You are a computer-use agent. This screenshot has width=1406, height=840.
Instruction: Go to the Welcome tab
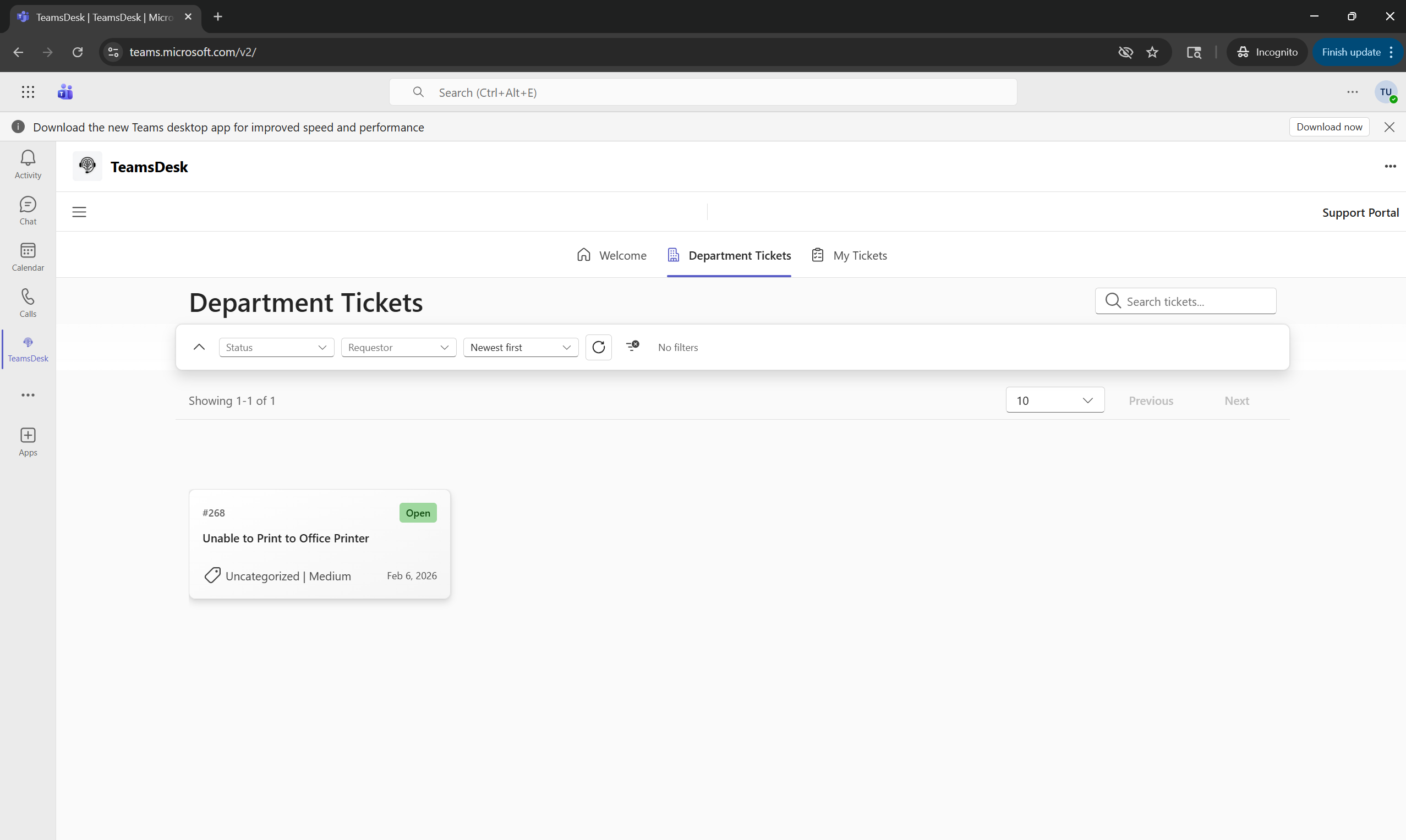pos(611,255)
